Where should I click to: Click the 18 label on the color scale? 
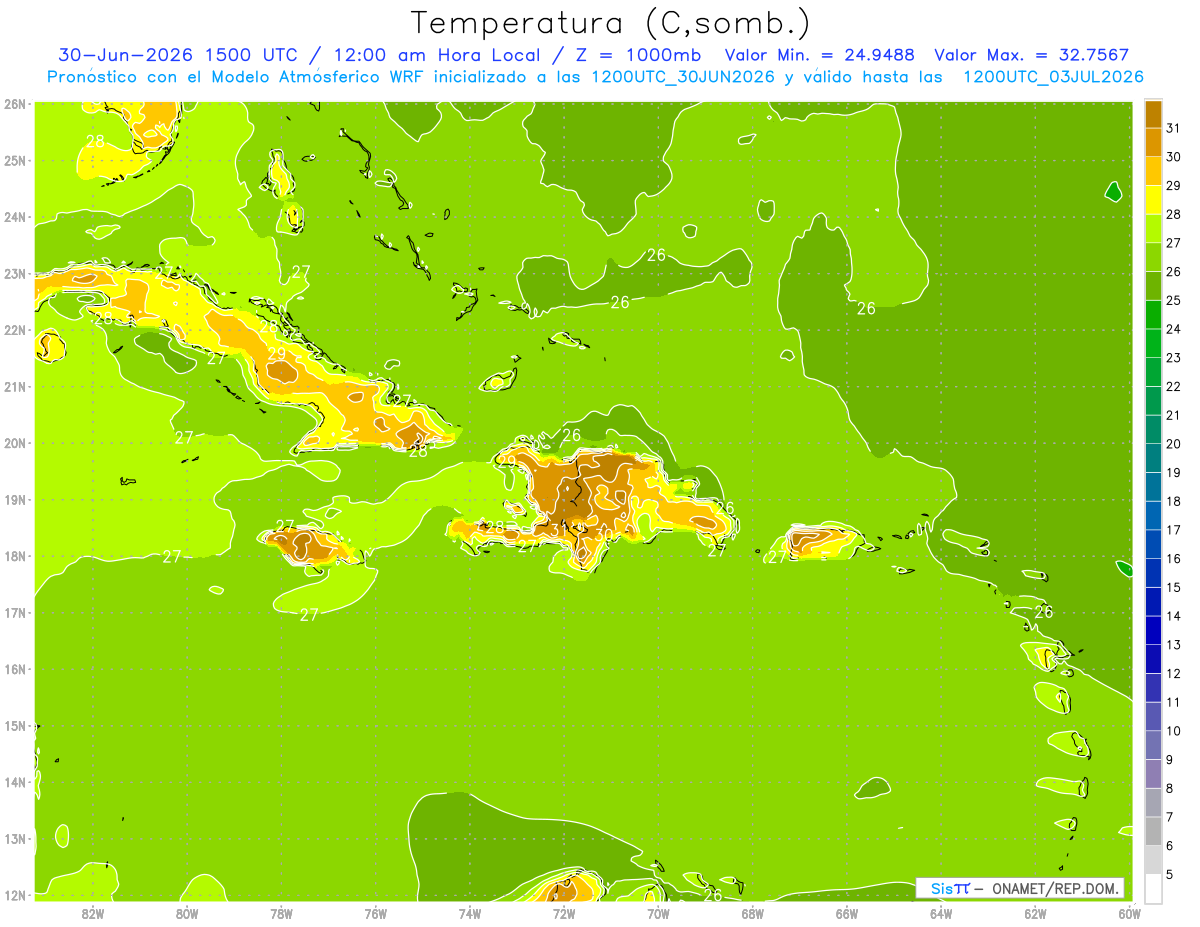point(1173,501)
